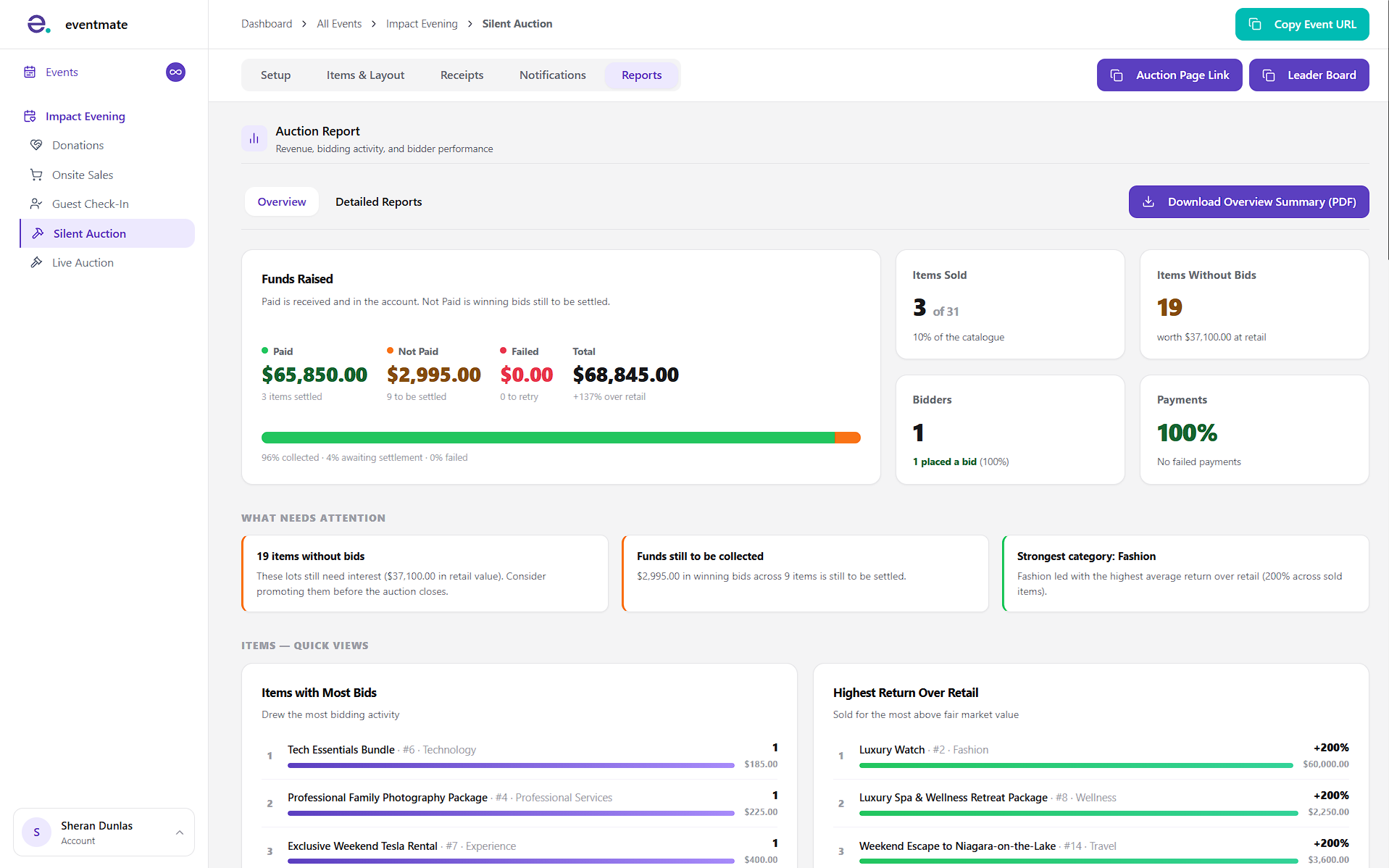
Task: Click Luxury Spa & Wellness Retreat Package name
Action: (954, 797)
